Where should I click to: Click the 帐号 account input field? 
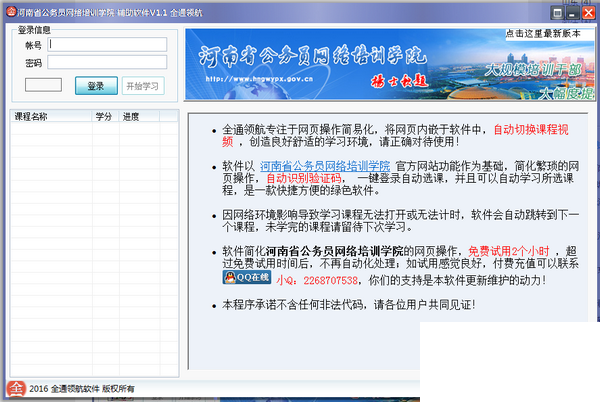tap(107, 44)
